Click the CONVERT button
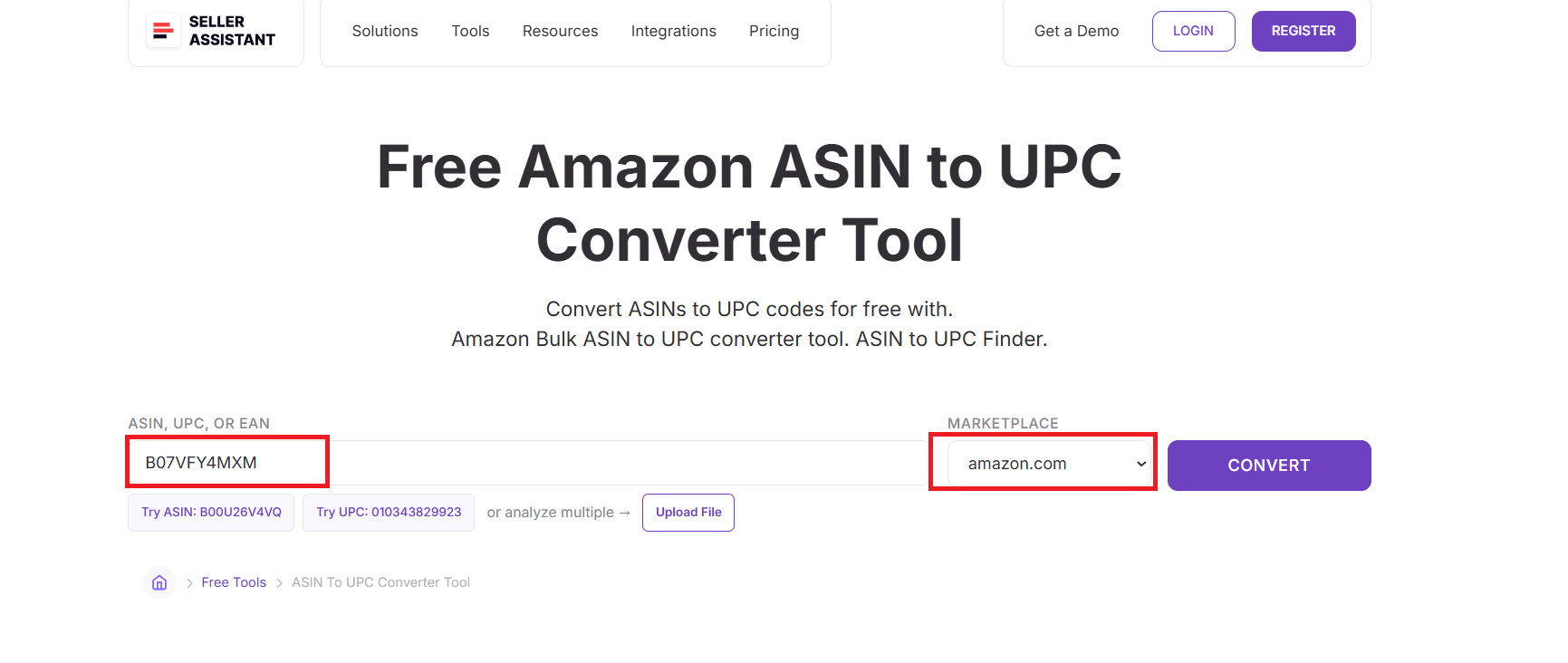This screenshot has width=1568, height=663. (x=1268, y=466)
